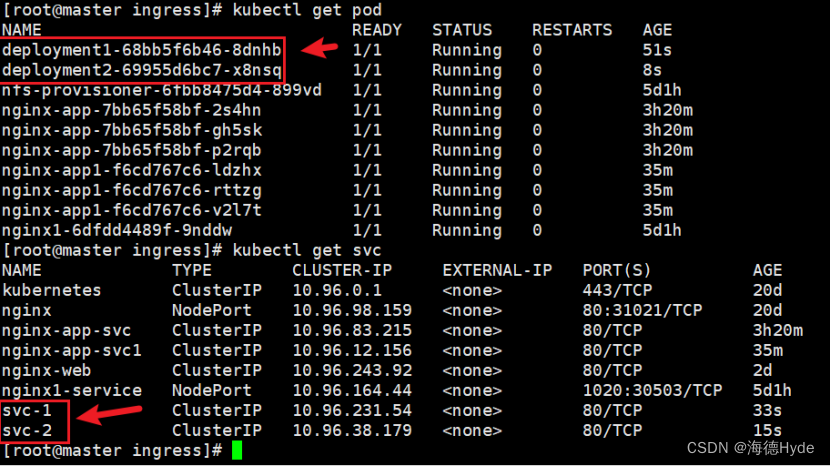Select cluster IP 10.96.231.54
The width and height of the screenshot is (830, 466).
(x=352, y=410)
